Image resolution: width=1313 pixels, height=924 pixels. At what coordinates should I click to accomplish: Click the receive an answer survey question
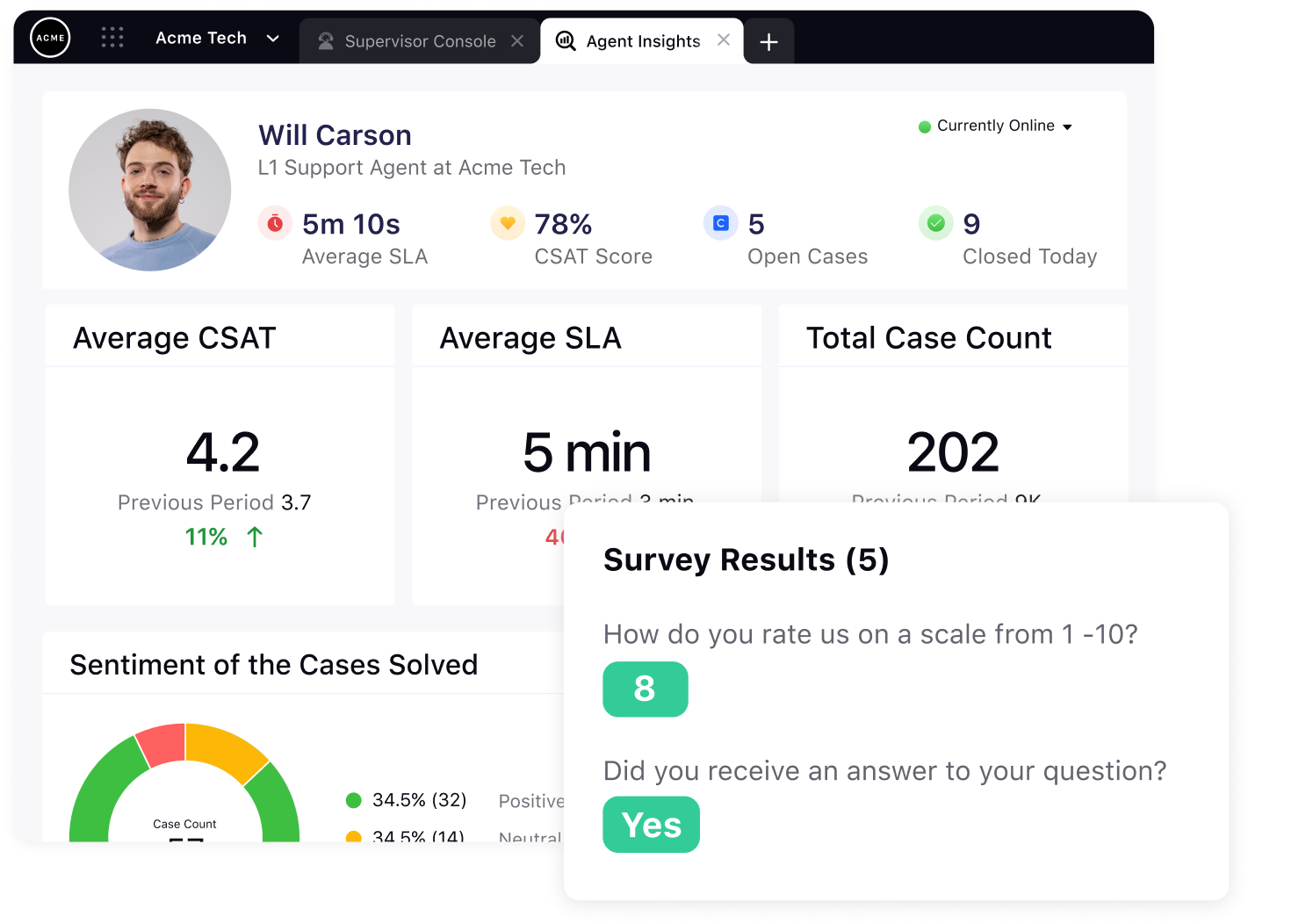point(885,770)
